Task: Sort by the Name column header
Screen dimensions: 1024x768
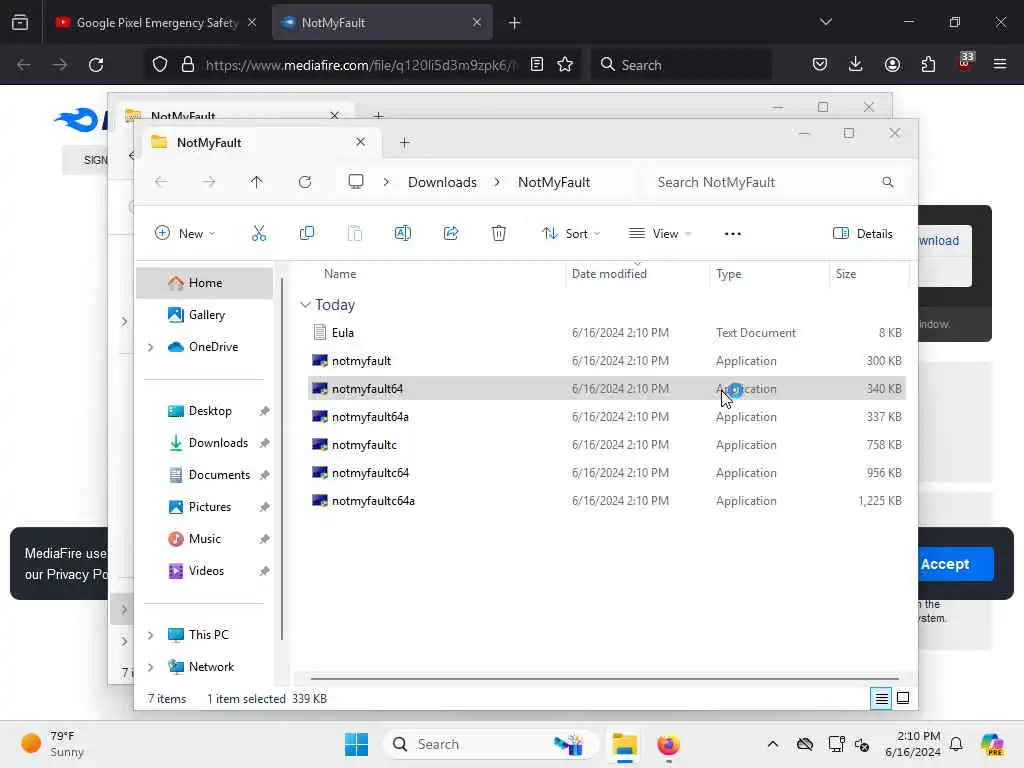Action: 340,274
